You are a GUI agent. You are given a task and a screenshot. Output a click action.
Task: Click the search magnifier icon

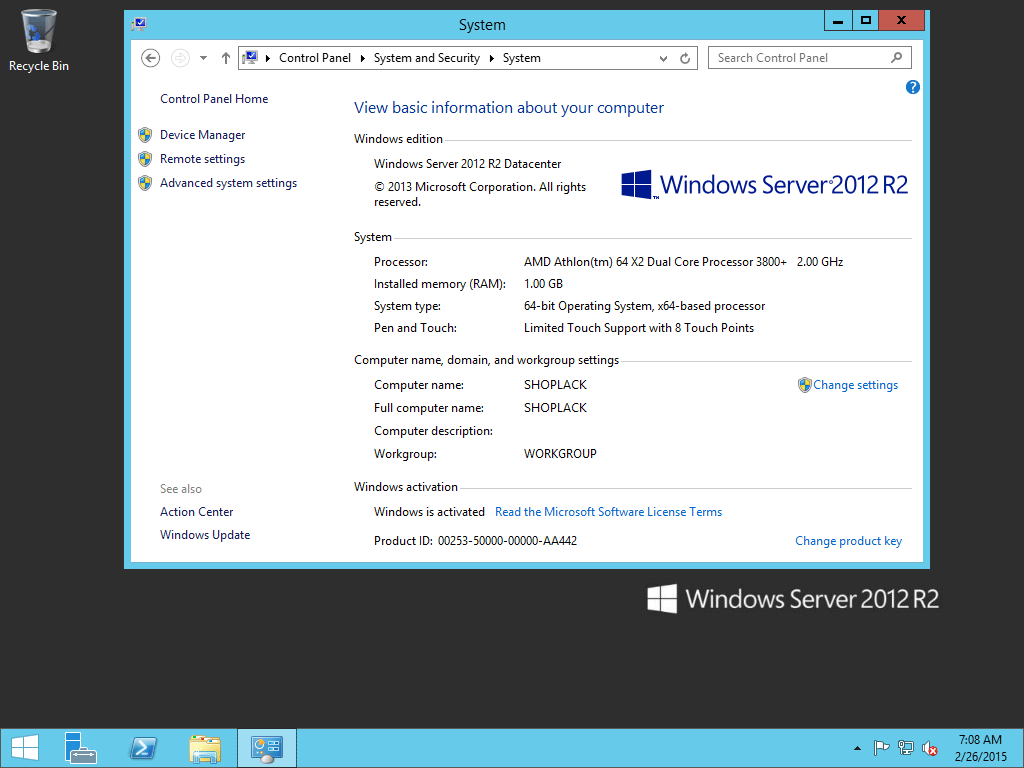pyautogui.click(x=897, y=57)
